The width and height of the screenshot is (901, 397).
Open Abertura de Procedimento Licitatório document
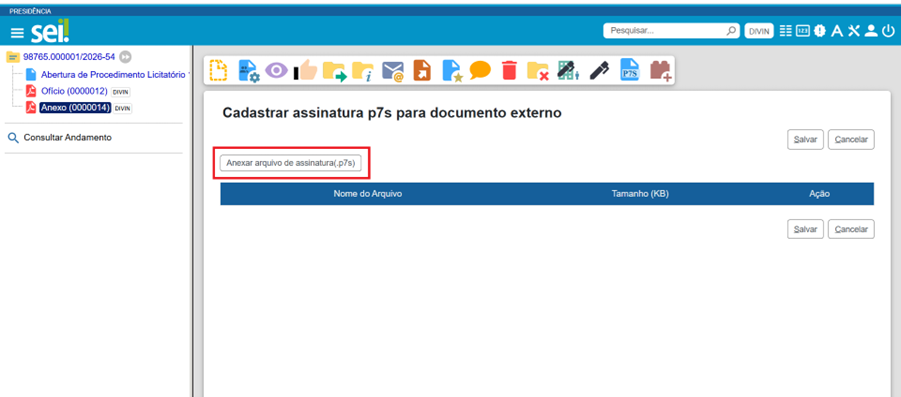pyautogui.click(x=113, y=75)
